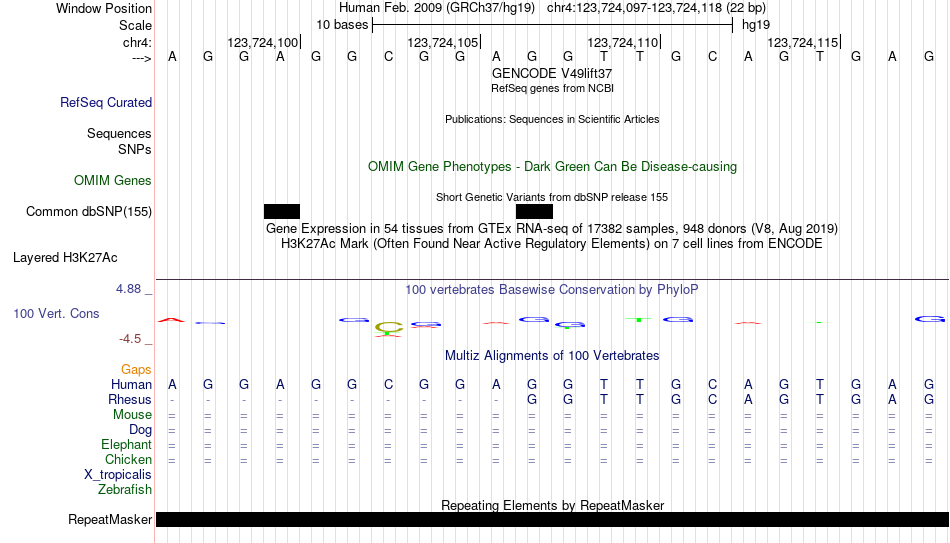Click the chr4: base position label
950x543 pixels.
(x=138, y=42)
